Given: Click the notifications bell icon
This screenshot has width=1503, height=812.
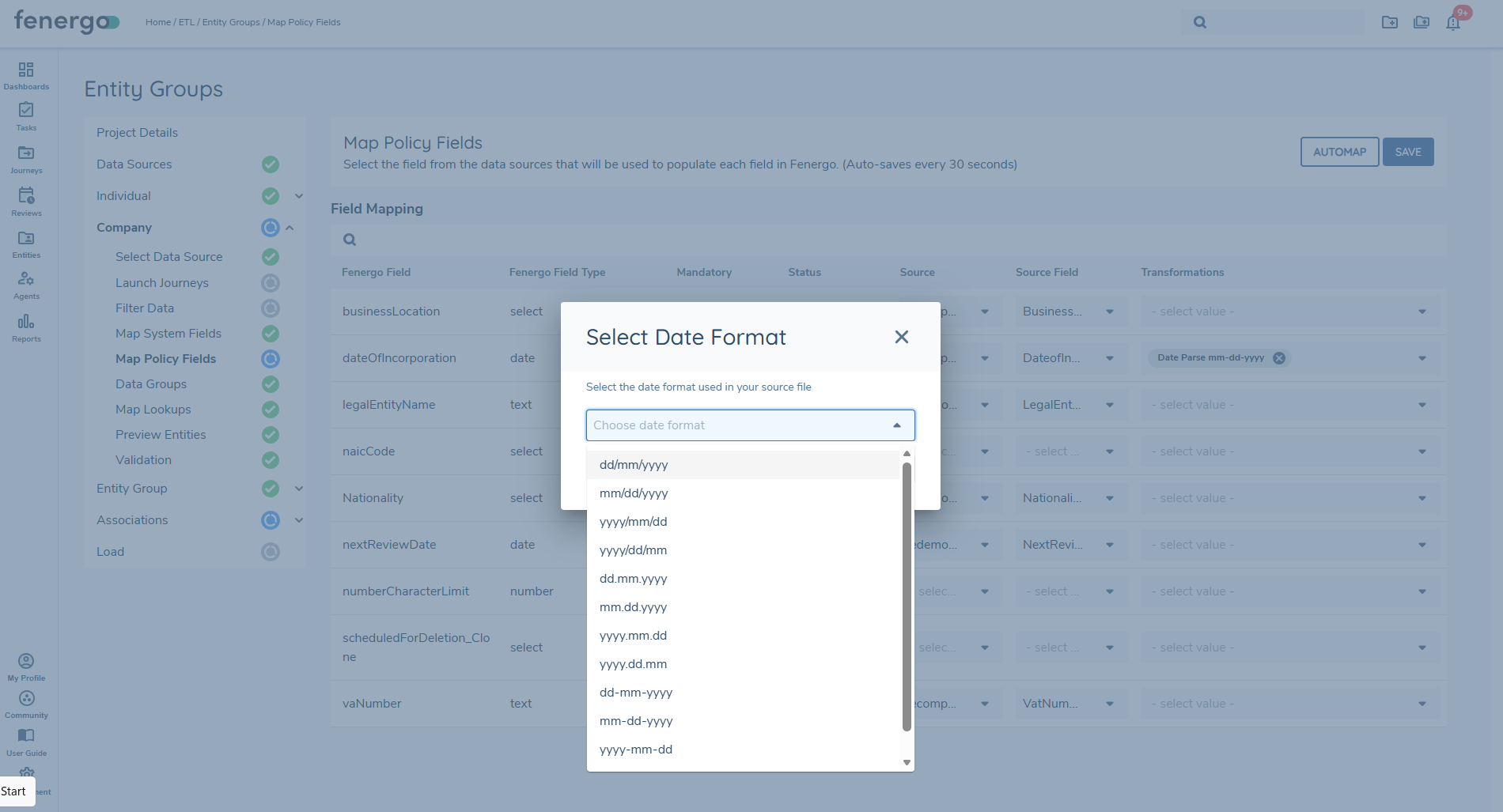Looking at the screenshot, I should click(1453, 22).
